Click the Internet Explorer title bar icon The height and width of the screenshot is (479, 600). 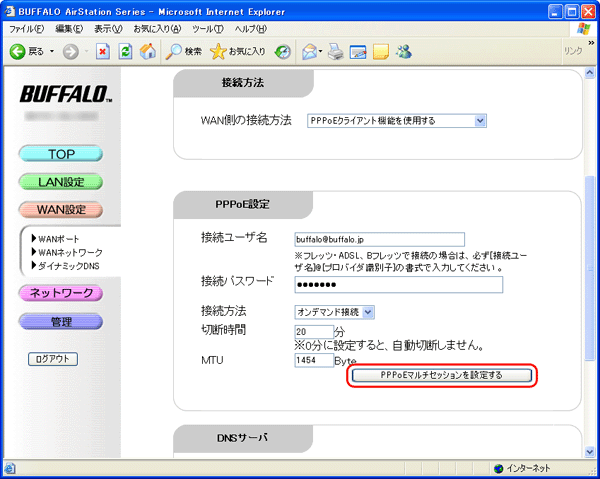click(9, 11)
